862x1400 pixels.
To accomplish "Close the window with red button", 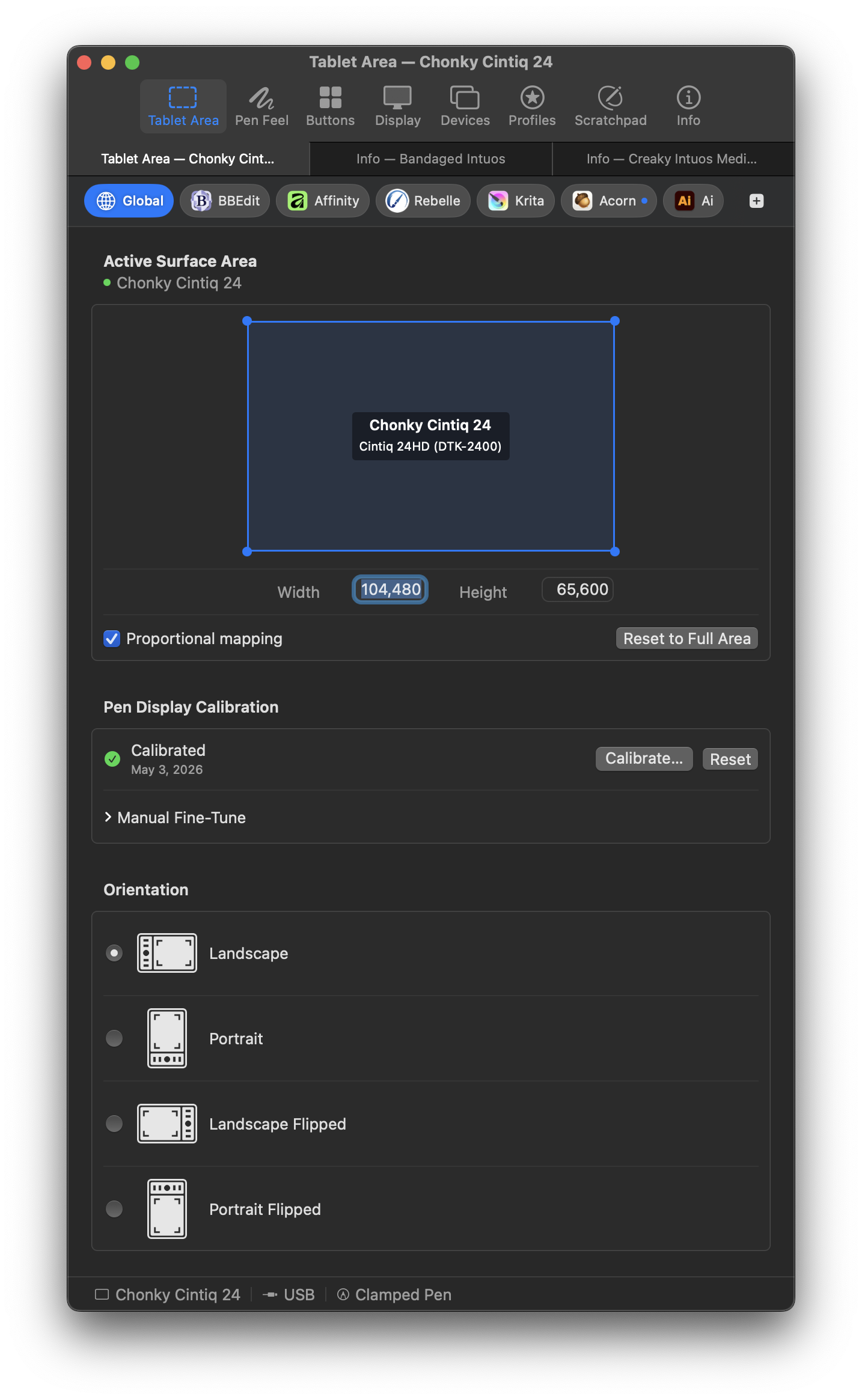I will (84, 62).
